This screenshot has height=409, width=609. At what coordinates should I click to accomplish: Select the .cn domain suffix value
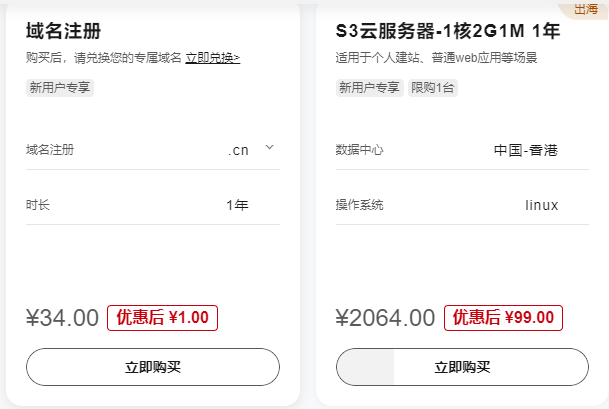click(x=238, y=150)
